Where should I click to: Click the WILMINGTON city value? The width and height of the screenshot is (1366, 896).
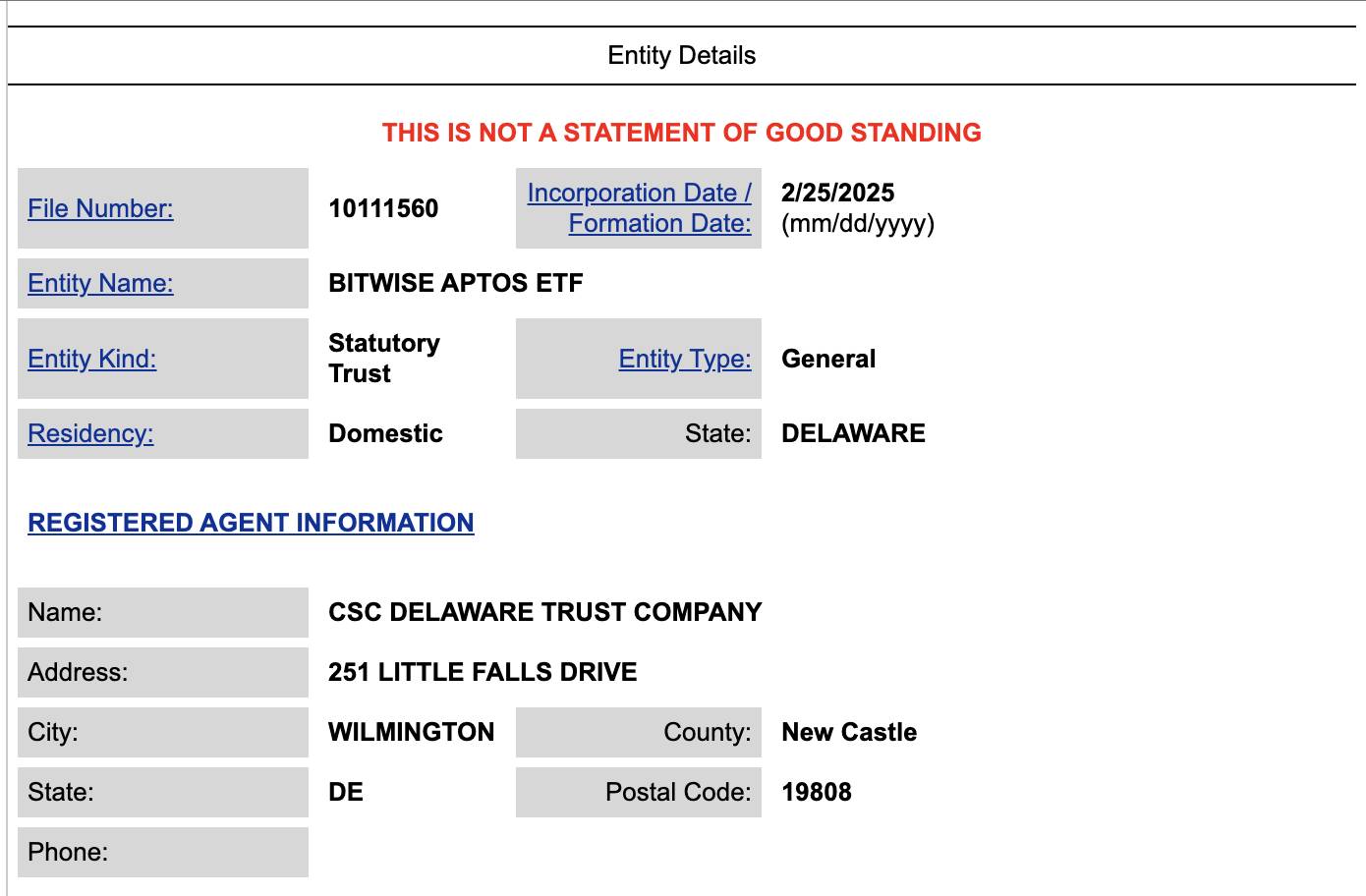(x=412, y=732)
